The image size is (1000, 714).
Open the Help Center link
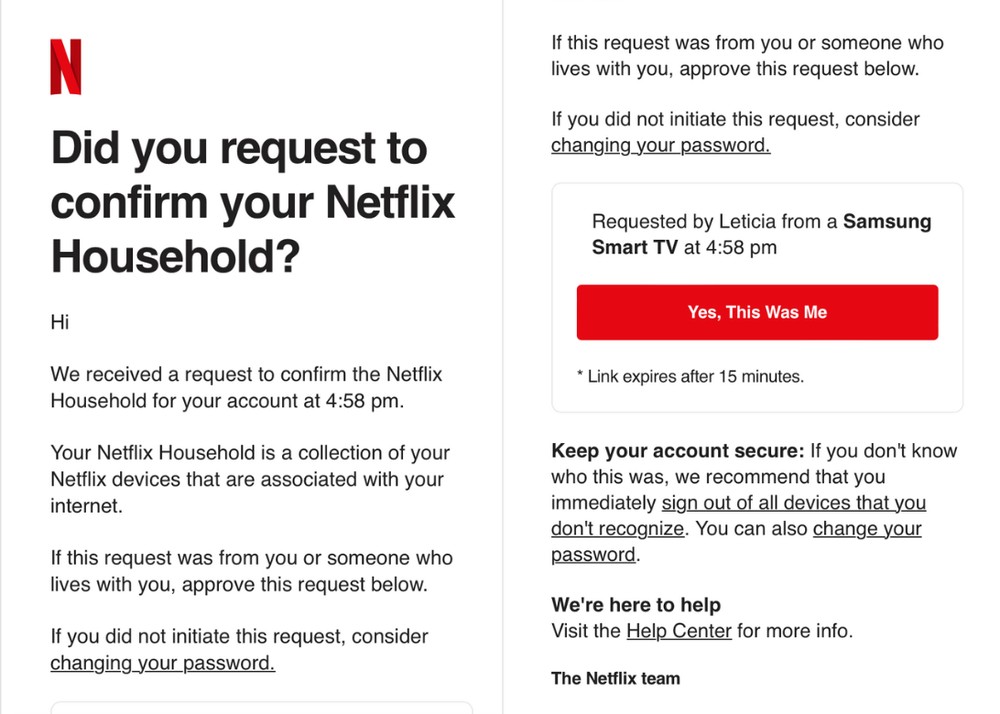(x=677, y=631)
